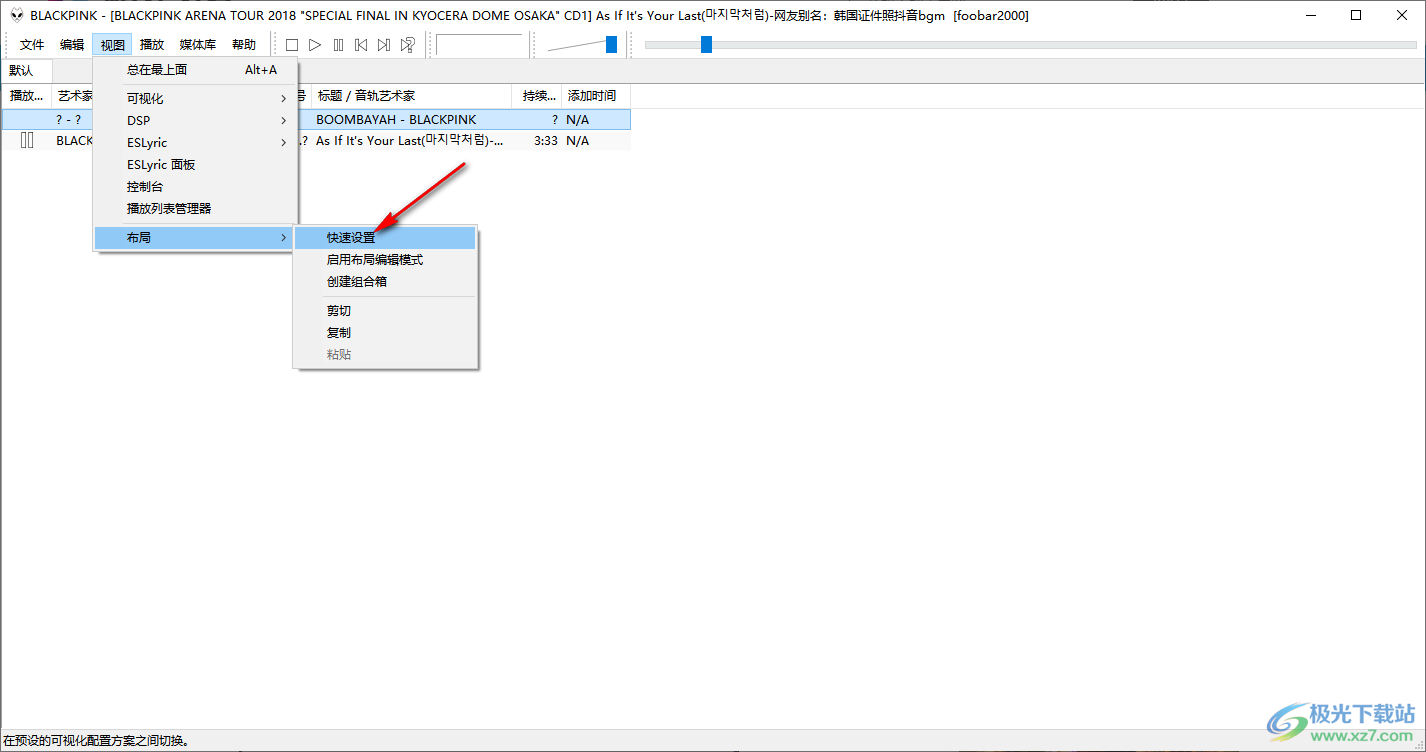The height and width of the screenshot is (752, 1426).
Task: Toggle 总在最上面 in the menu
Action: (x=196, y=70)
